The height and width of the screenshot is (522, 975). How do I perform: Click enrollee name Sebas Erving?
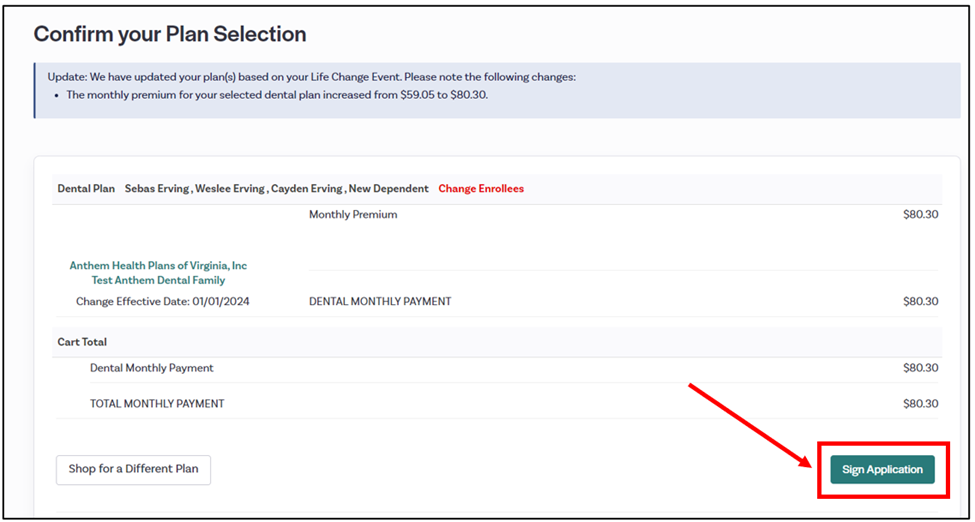coord(157,188)
